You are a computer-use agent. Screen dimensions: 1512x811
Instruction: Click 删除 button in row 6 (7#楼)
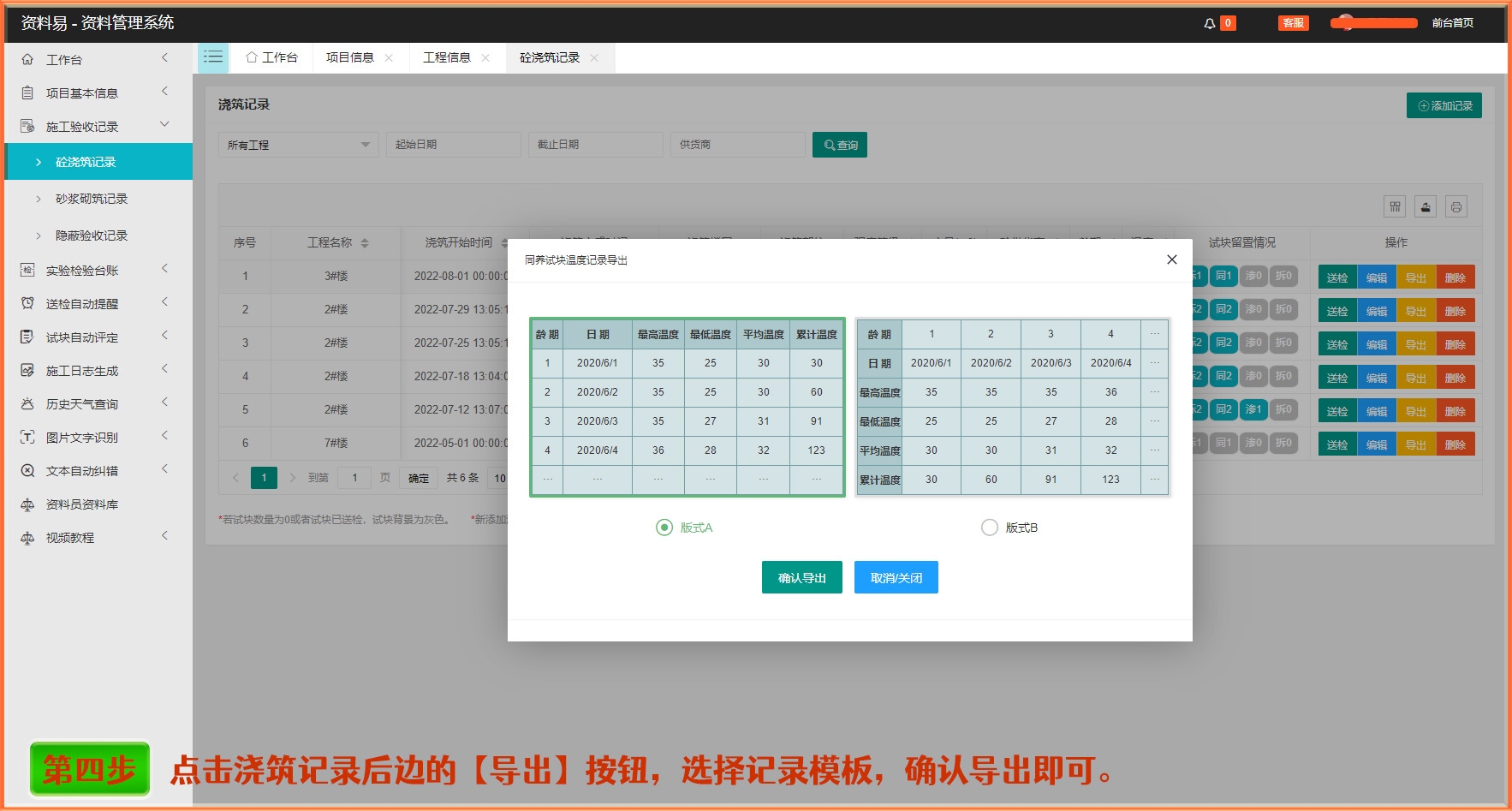[1455, 444]
